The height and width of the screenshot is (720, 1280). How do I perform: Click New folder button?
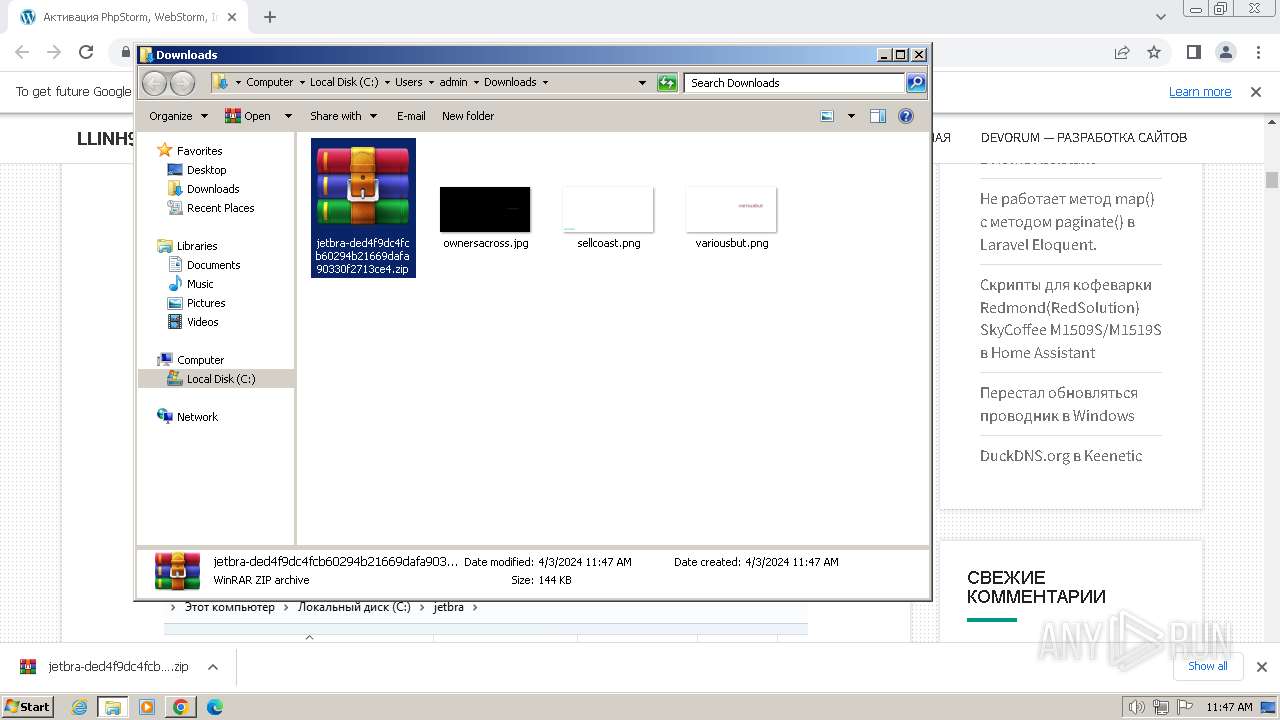[x=468, y=116]
